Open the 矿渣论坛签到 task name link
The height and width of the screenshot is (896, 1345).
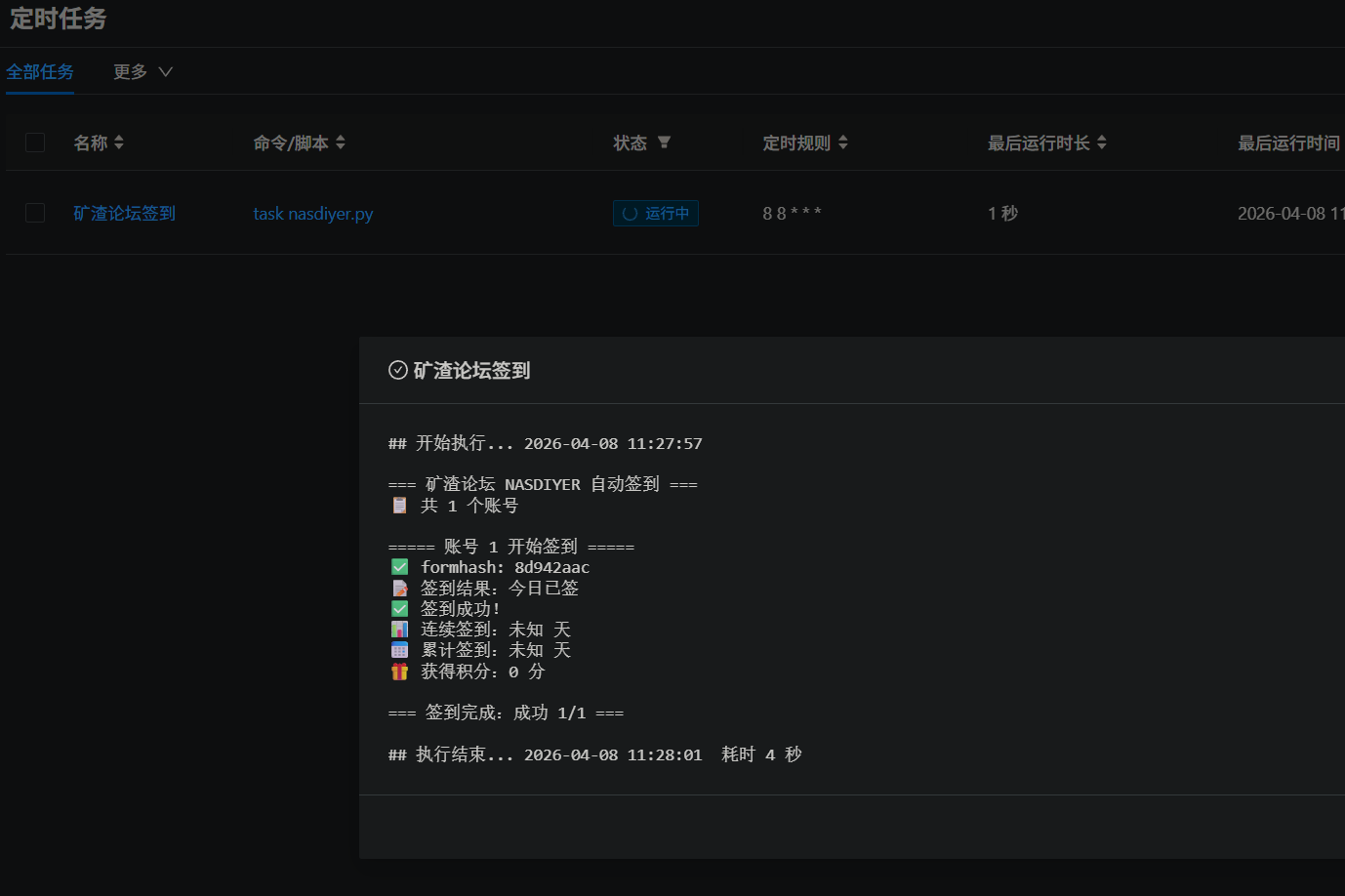click(x=125, y=213)
